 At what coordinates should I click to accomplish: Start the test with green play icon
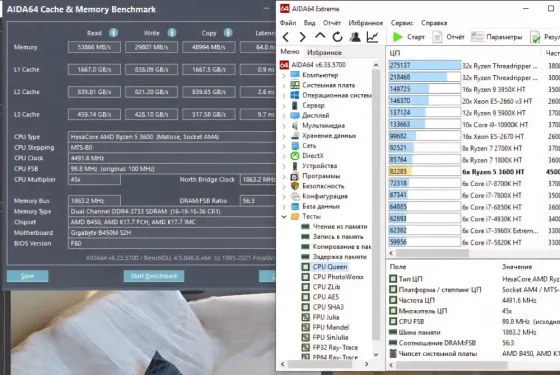(398, 37)
